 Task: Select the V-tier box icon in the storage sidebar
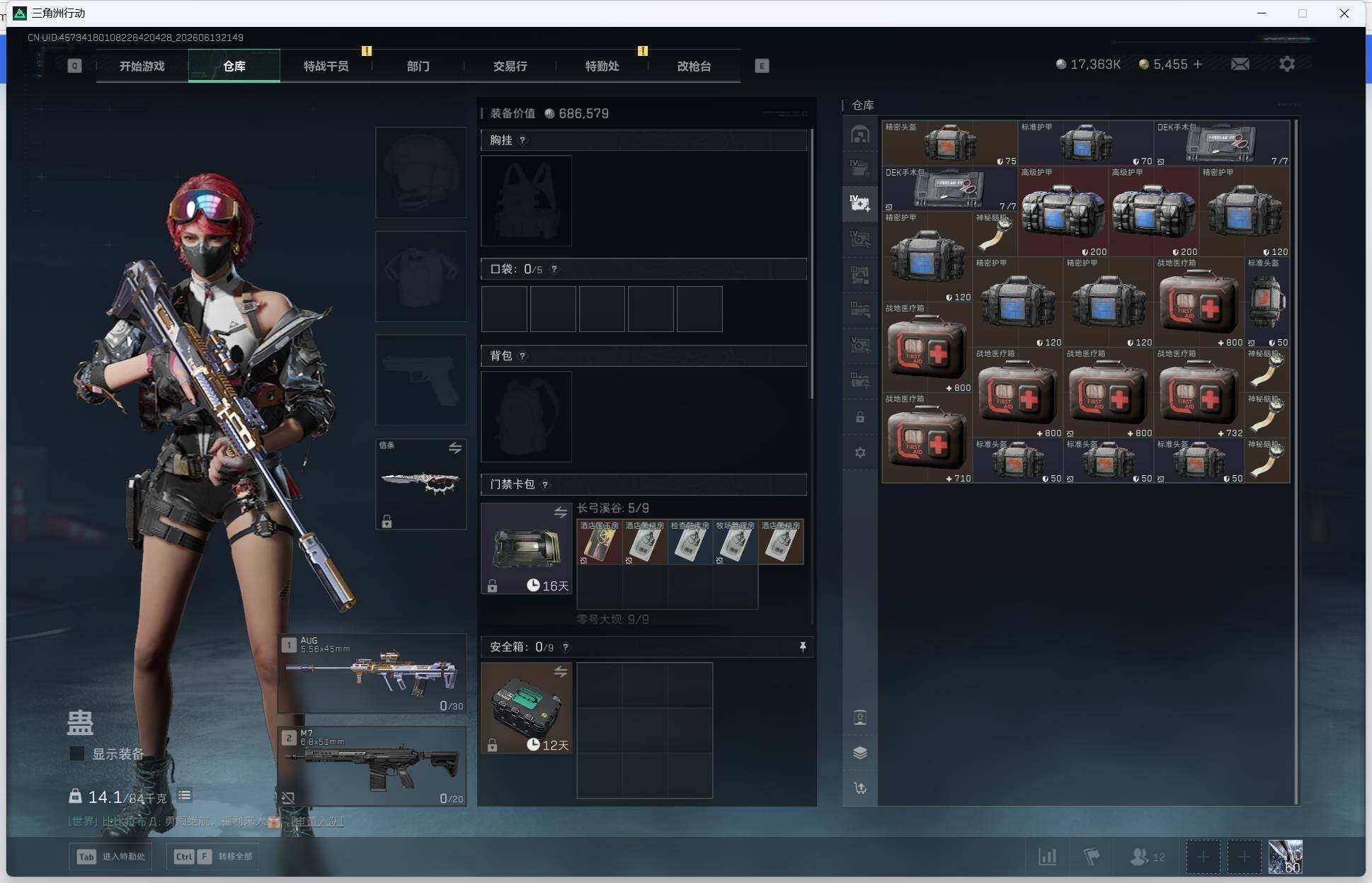point(860,346)
